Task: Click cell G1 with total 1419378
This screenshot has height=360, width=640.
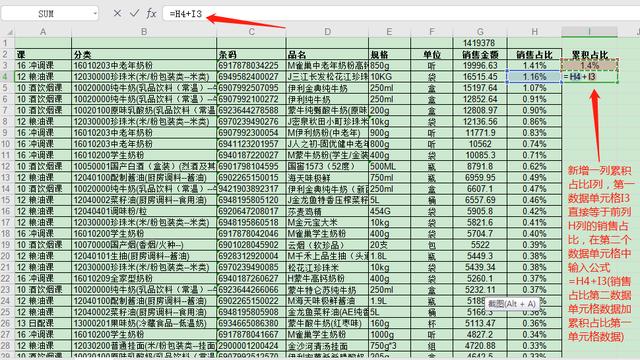Action: (480, 43)
